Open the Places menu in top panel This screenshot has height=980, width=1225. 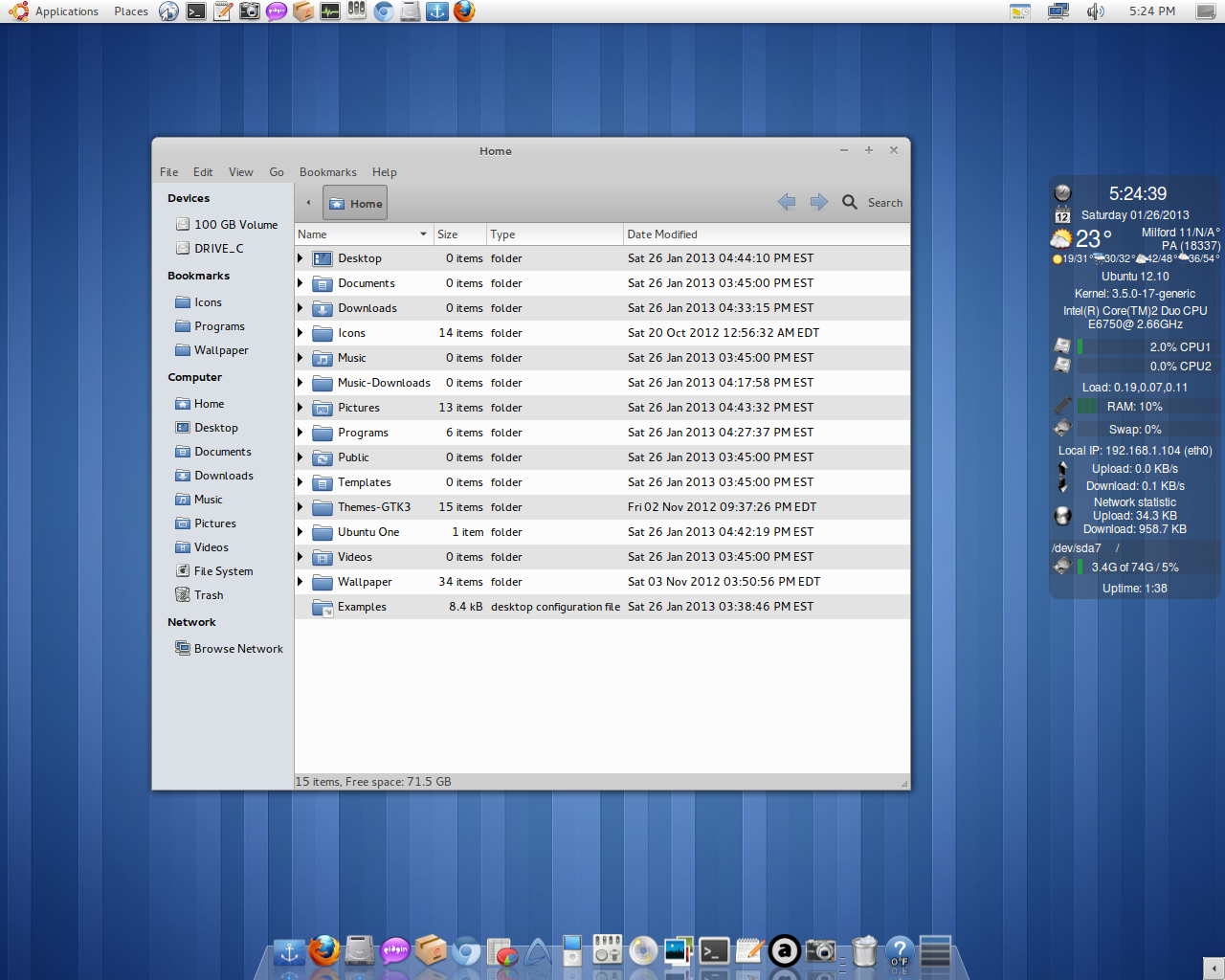click(x=131, y=11)
